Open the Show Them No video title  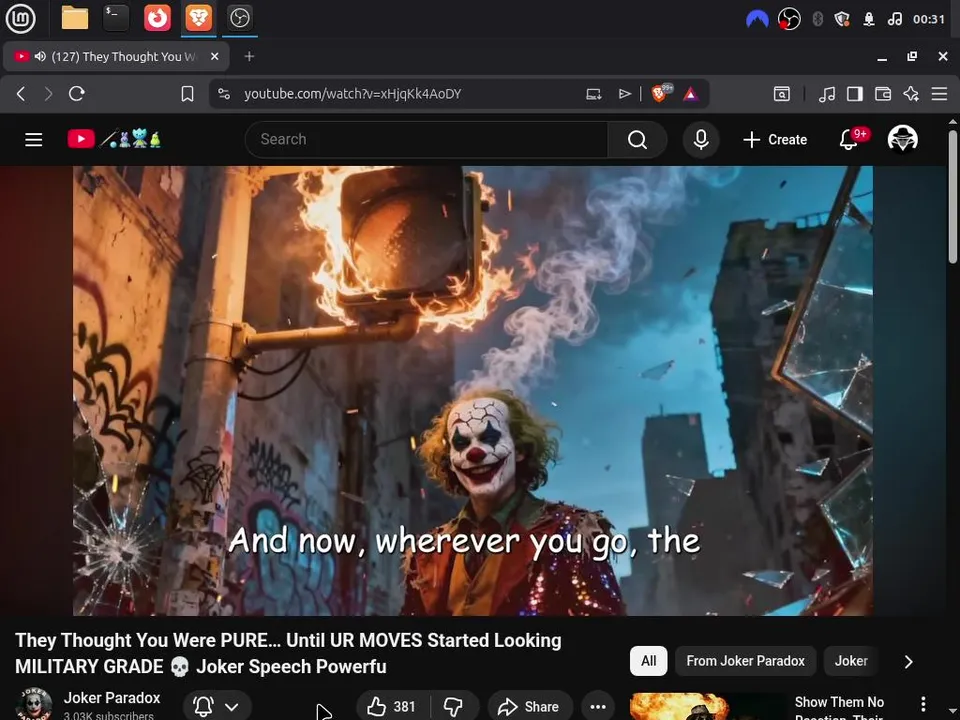[839, 708]
